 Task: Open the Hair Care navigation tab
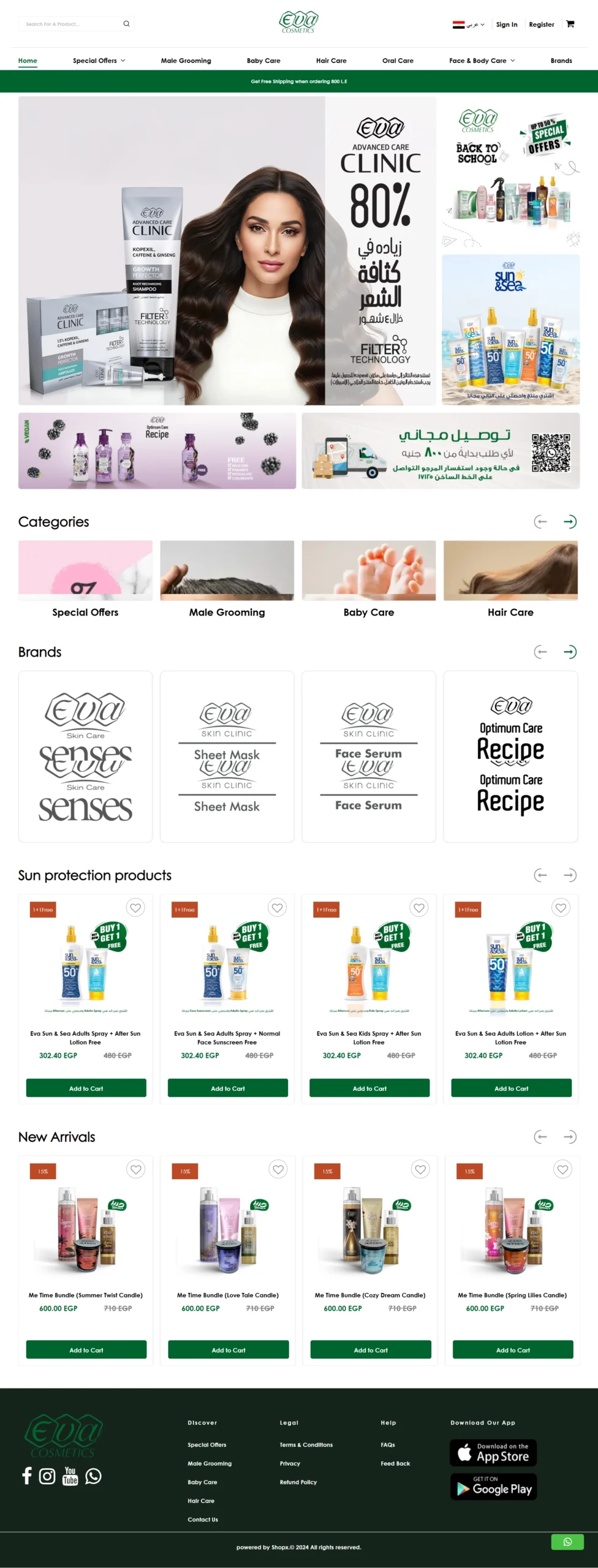pyautogui.click(x=331, y=61)
